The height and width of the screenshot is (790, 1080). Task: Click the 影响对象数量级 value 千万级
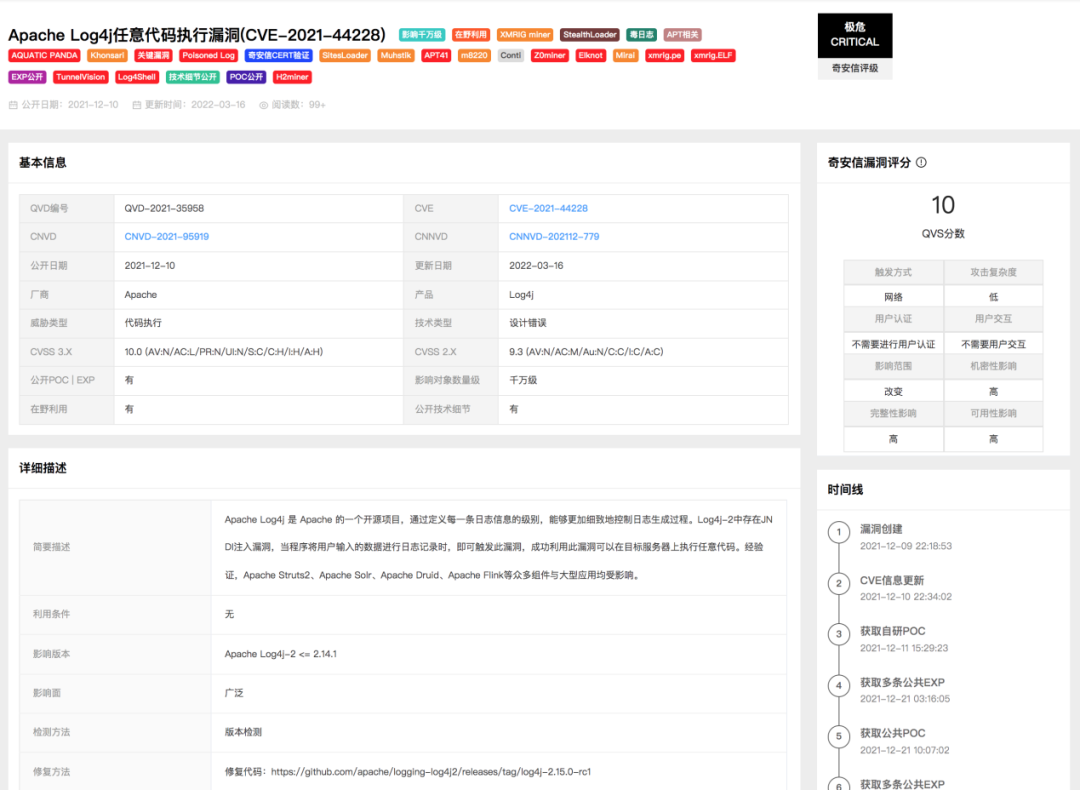[523, 380]
